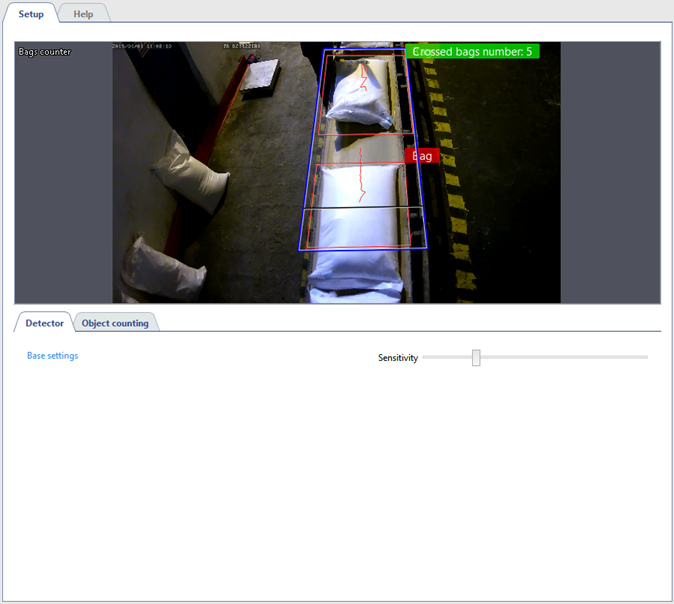Image resolution: width=674 pixels, height=604 pixels.
Task: Click the Sensitivity slider handle
Action: coord(476,357)
